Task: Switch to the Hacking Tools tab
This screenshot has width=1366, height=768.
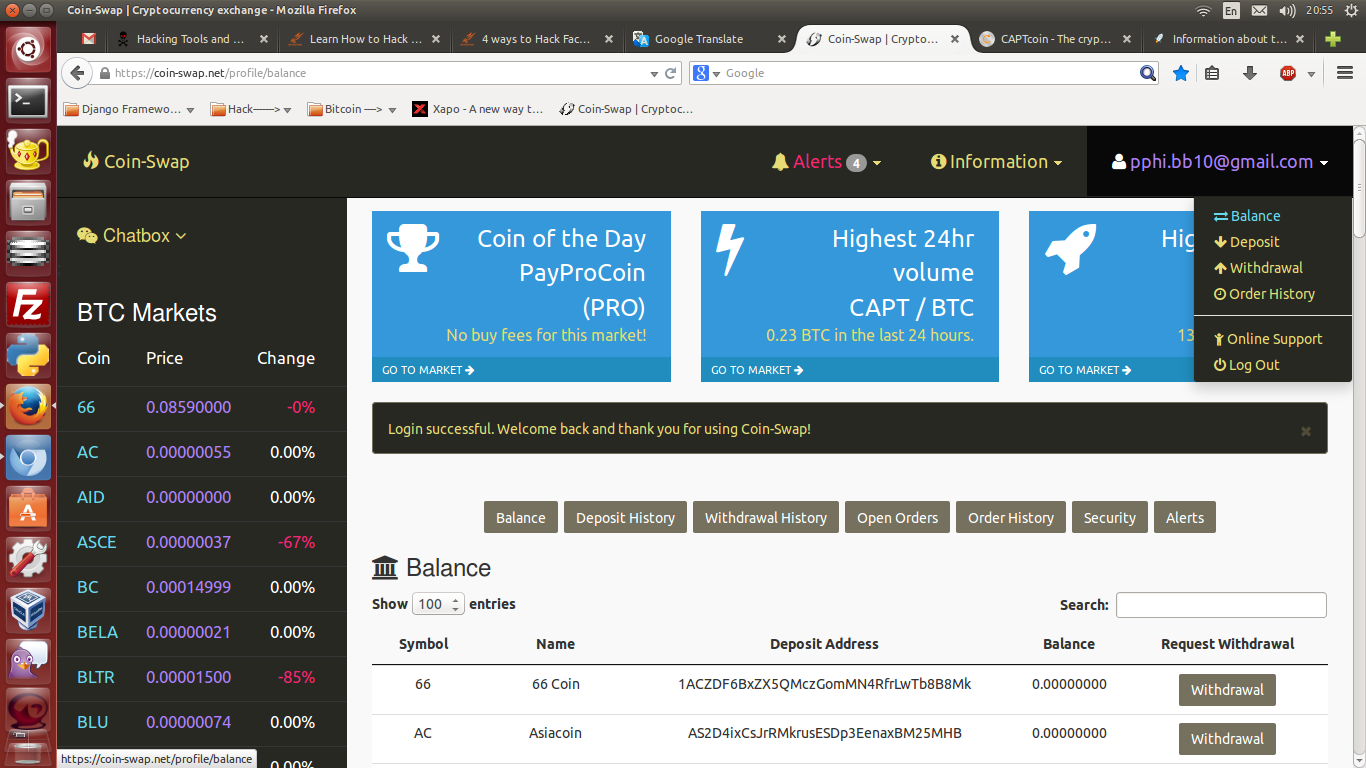Action: pyautogui.click(x=190, y=39)
